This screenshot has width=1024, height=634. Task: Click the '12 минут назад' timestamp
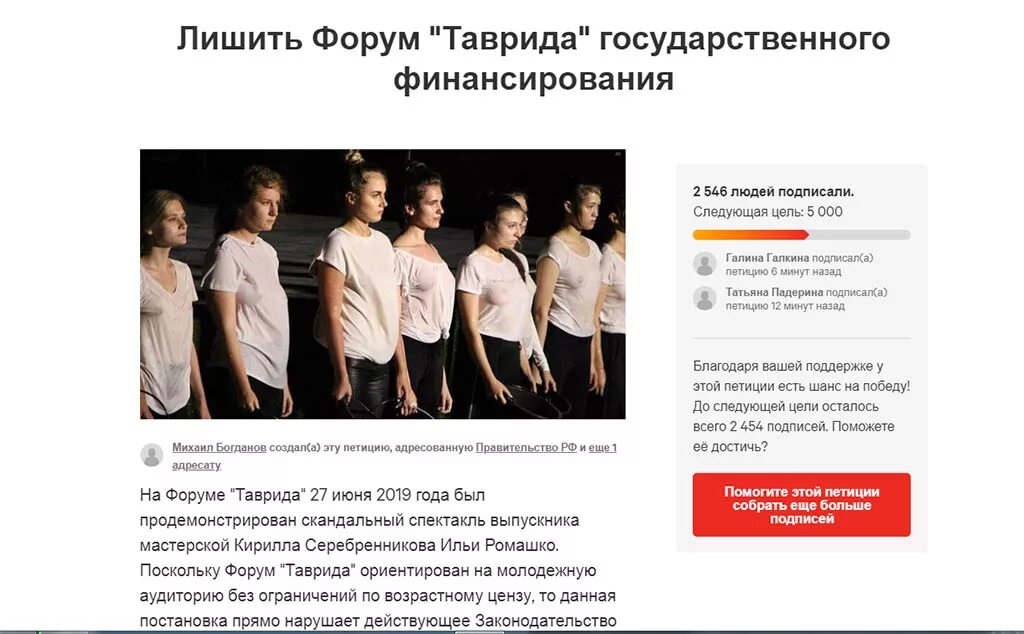808,306
